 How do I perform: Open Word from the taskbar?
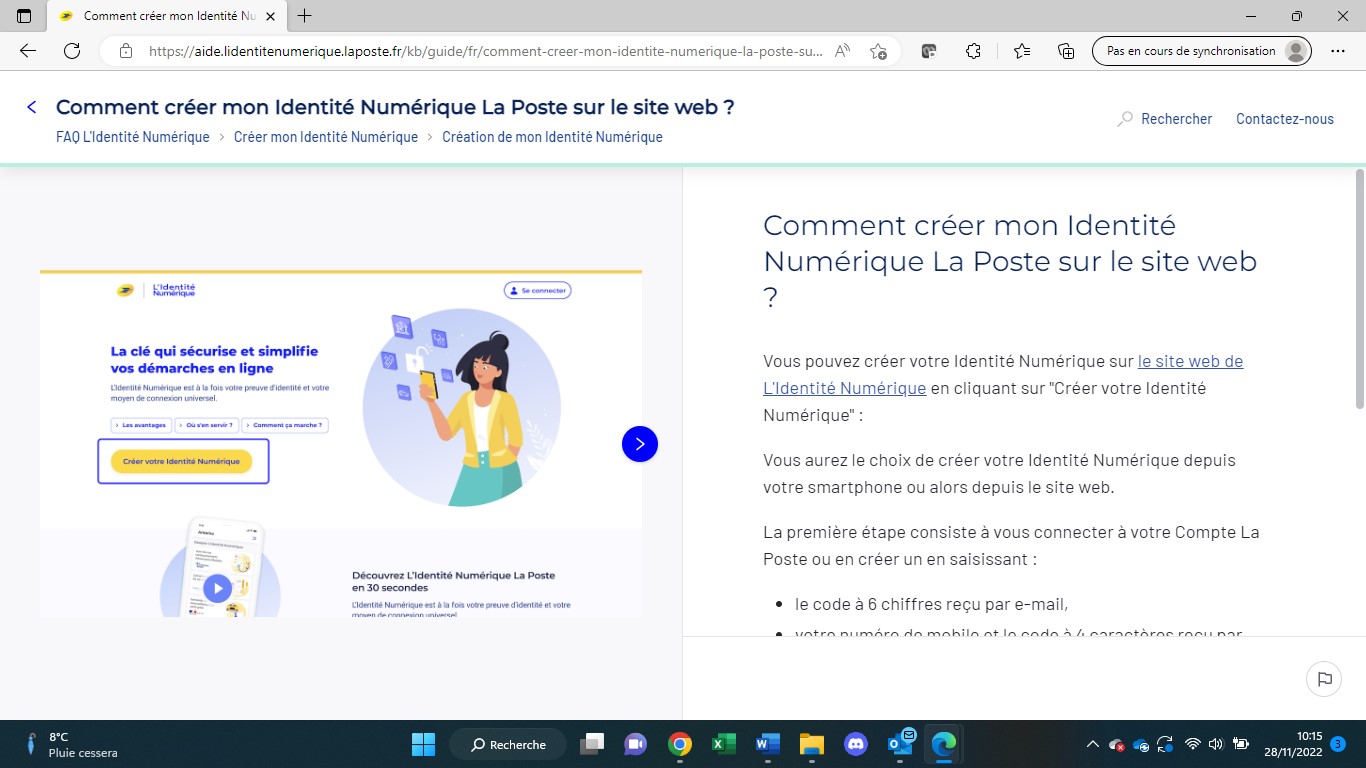pyautogui.click(x=767, y=744)
